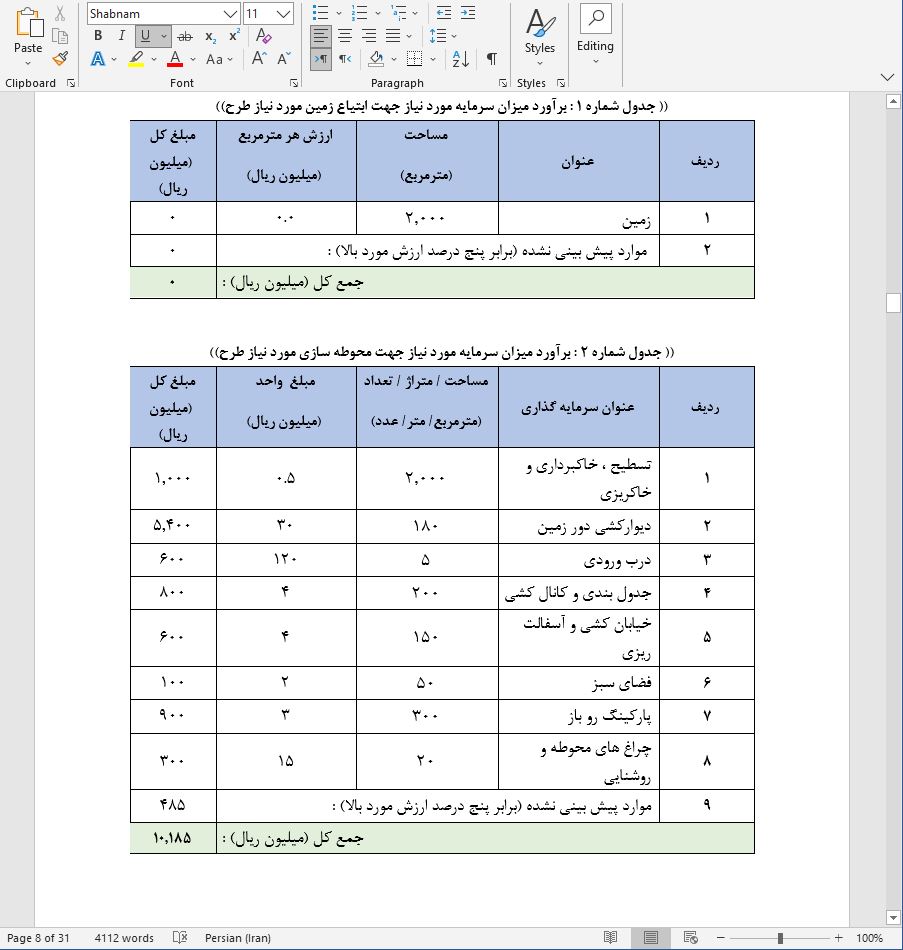
Task: Select the Format Painter tool
Action: tap(58, 57)
